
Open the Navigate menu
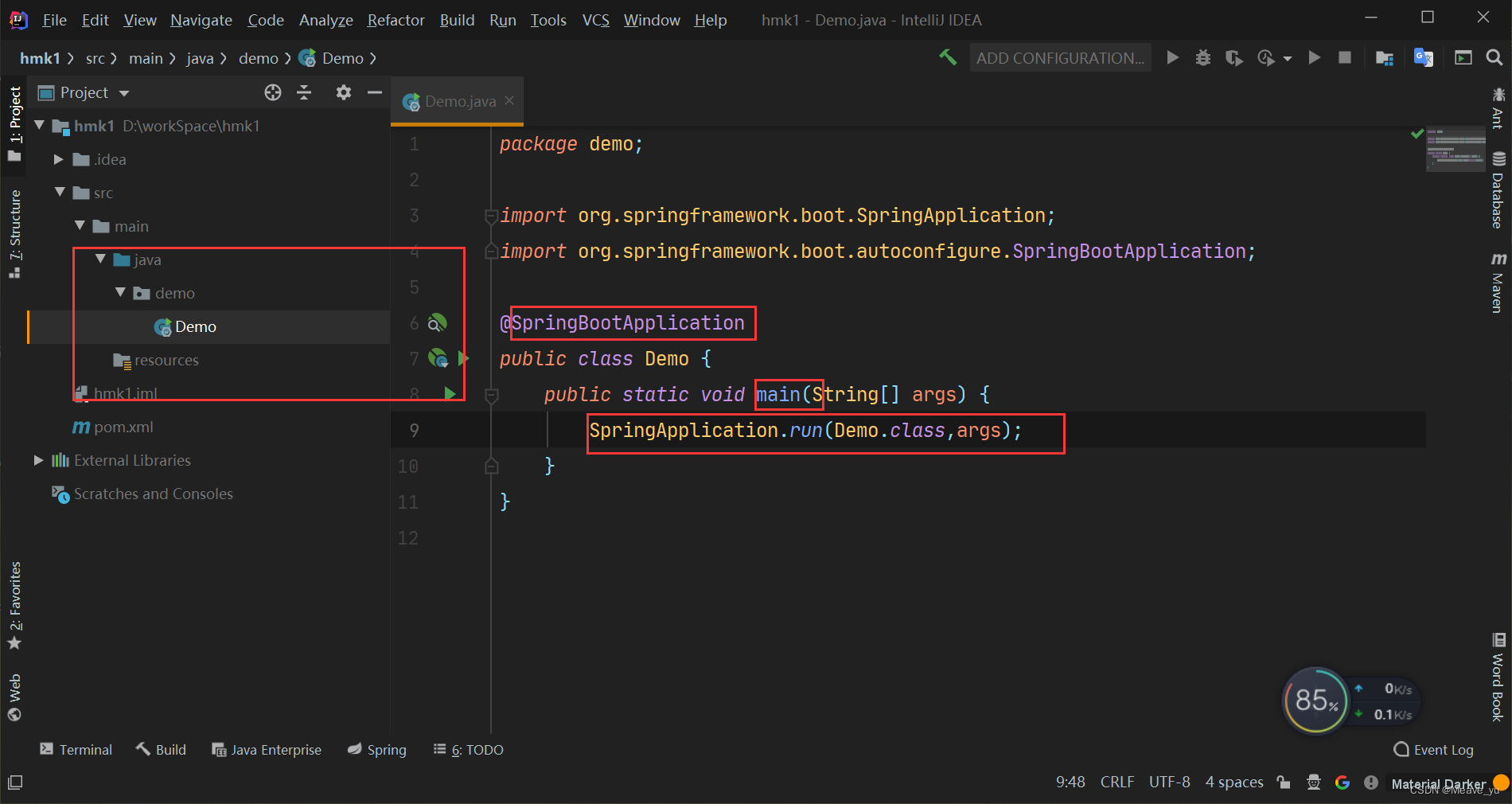click(x=201, y=20)
